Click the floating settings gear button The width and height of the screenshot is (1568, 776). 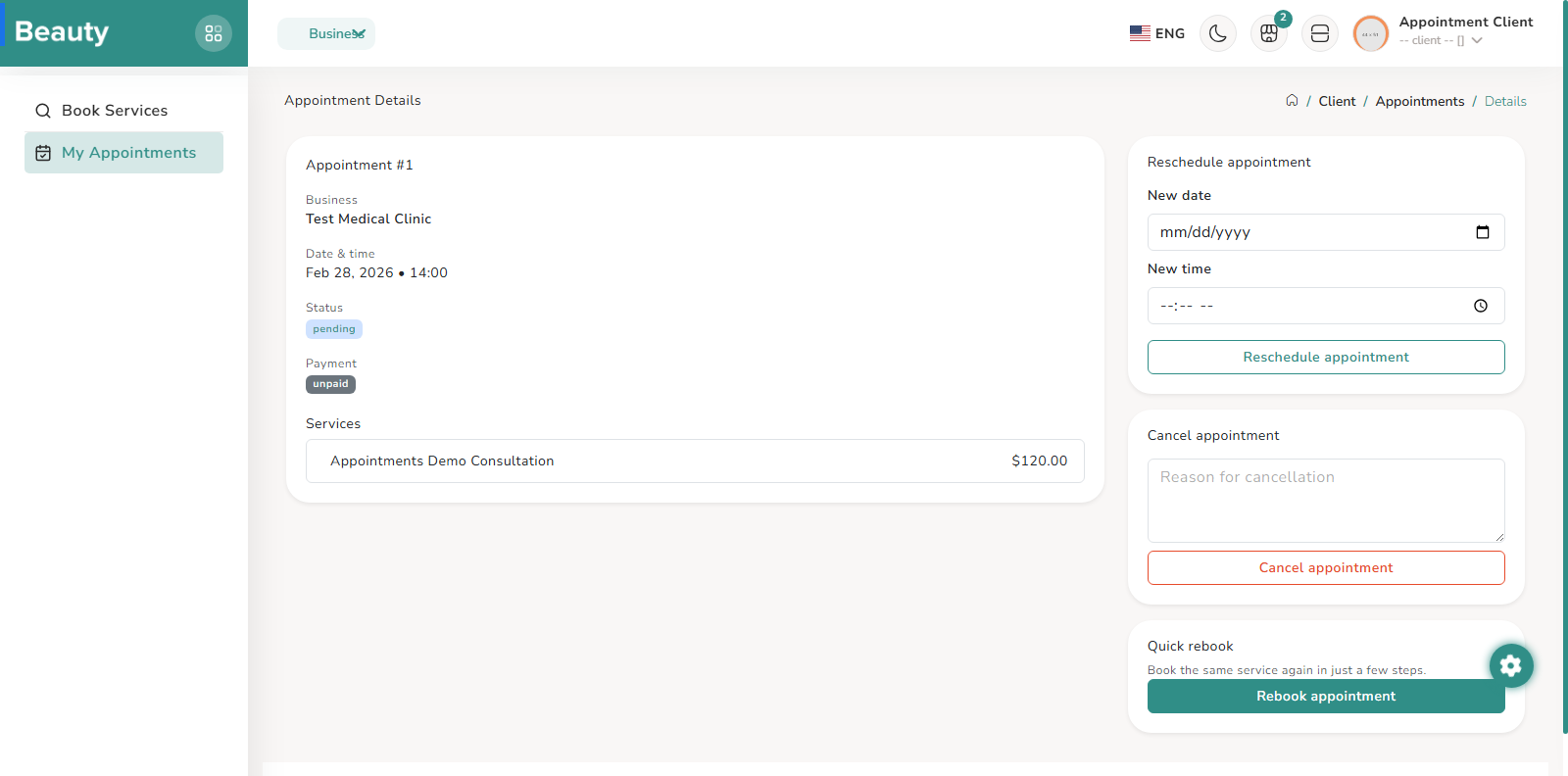click(1511, 665)
